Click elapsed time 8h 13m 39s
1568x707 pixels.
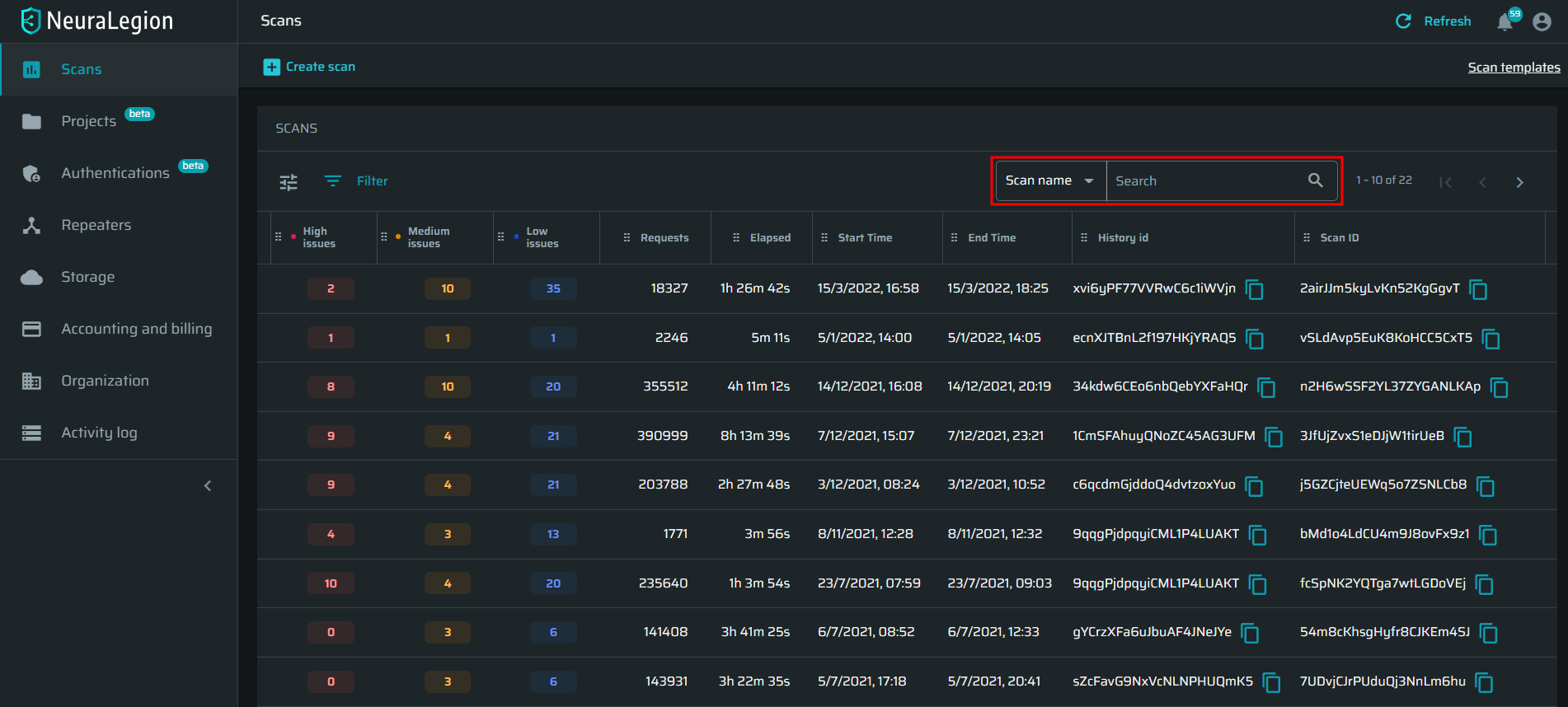point(755,436)
